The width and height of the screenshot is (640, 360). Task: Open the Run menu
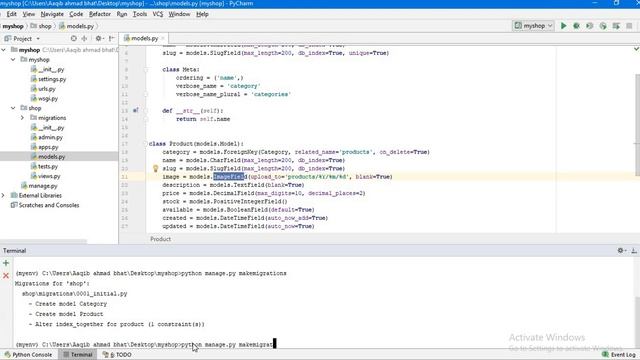122,14
